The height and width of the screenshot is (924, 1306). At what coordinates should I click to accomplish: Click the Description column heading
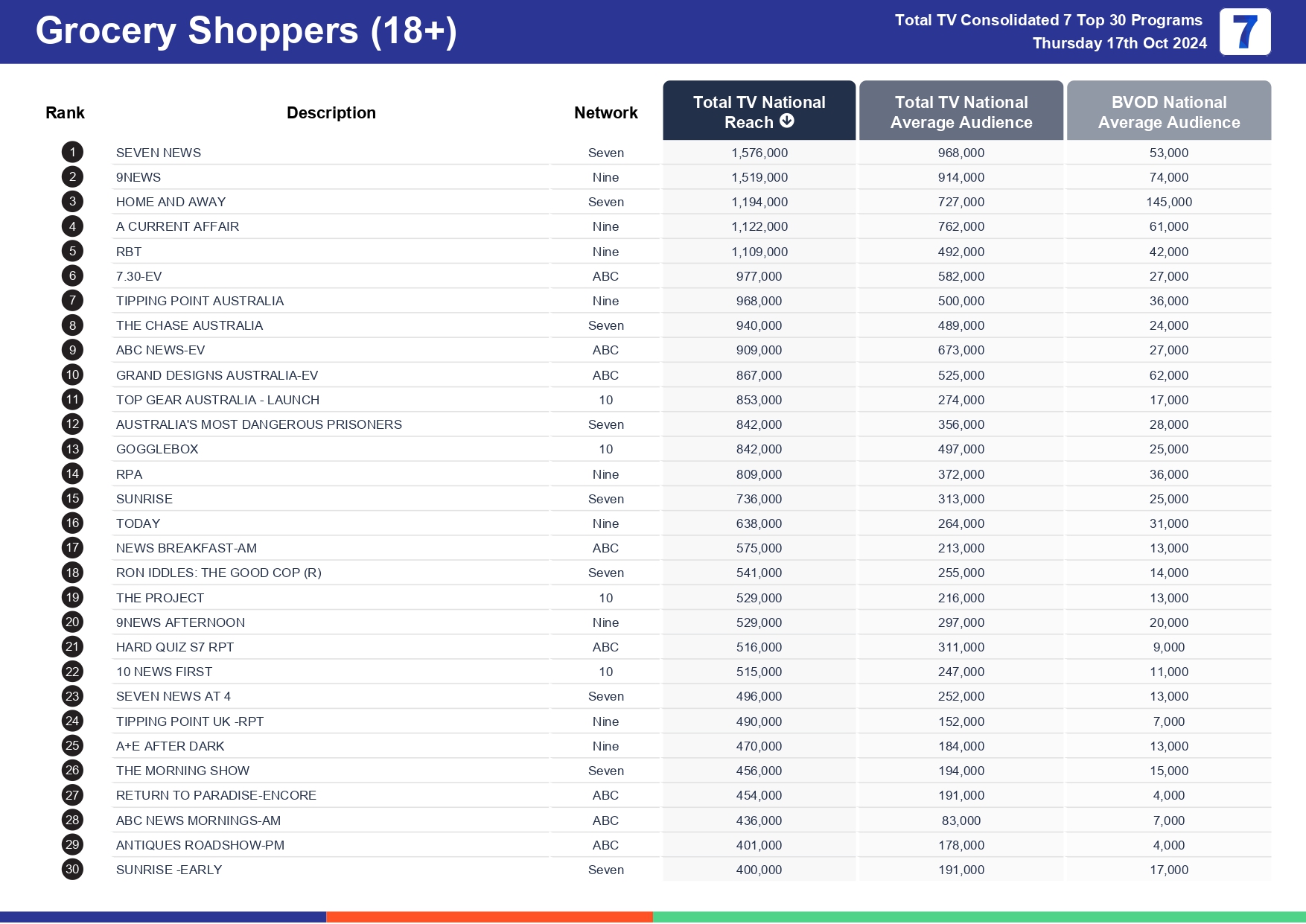tap(331, 113)
